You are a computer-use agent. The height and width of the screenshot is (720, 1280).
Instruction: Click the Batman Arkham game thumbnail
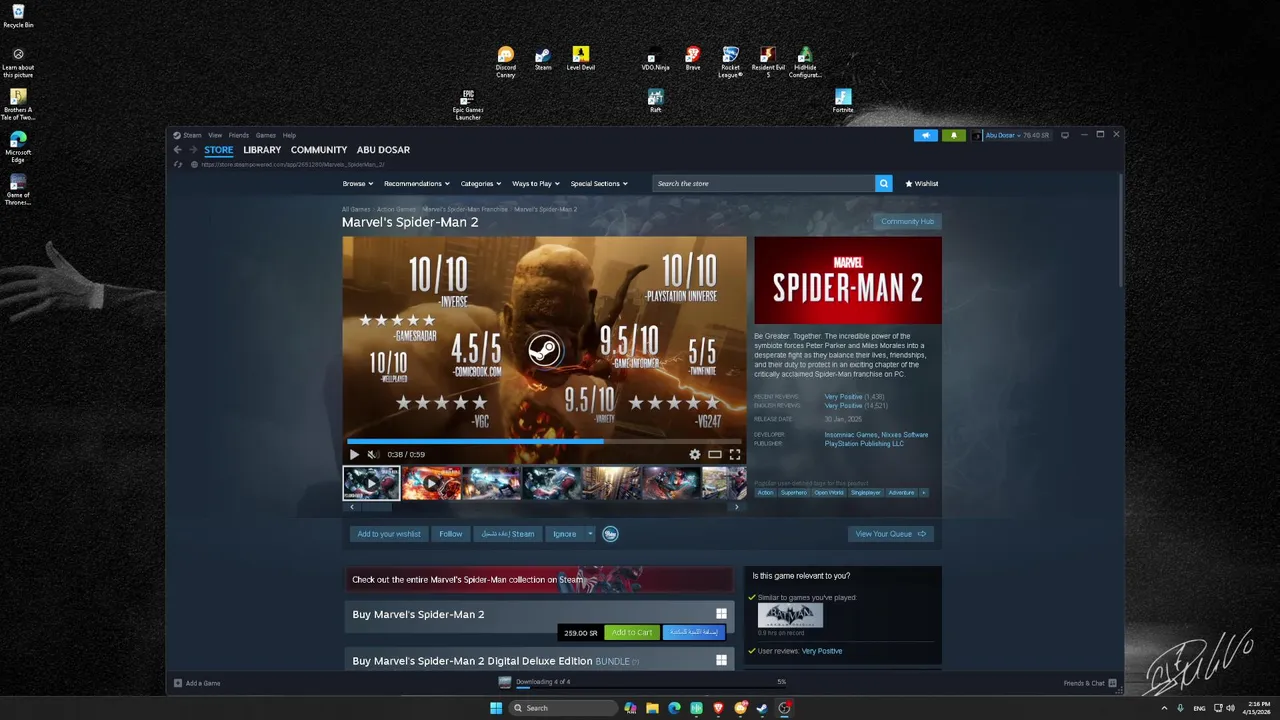790,615
